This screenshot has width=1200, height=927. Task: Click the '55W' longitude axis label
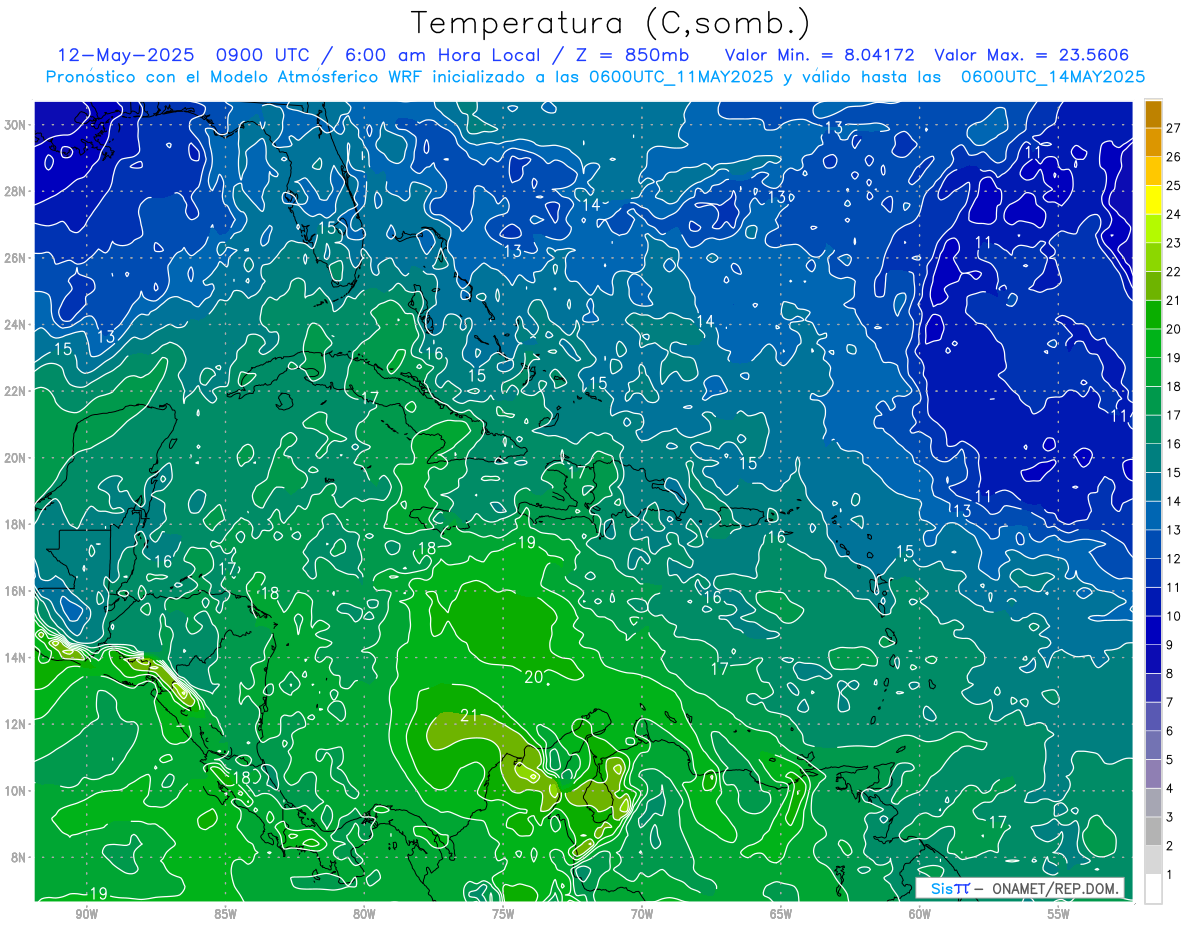(x=1059, y=914)
